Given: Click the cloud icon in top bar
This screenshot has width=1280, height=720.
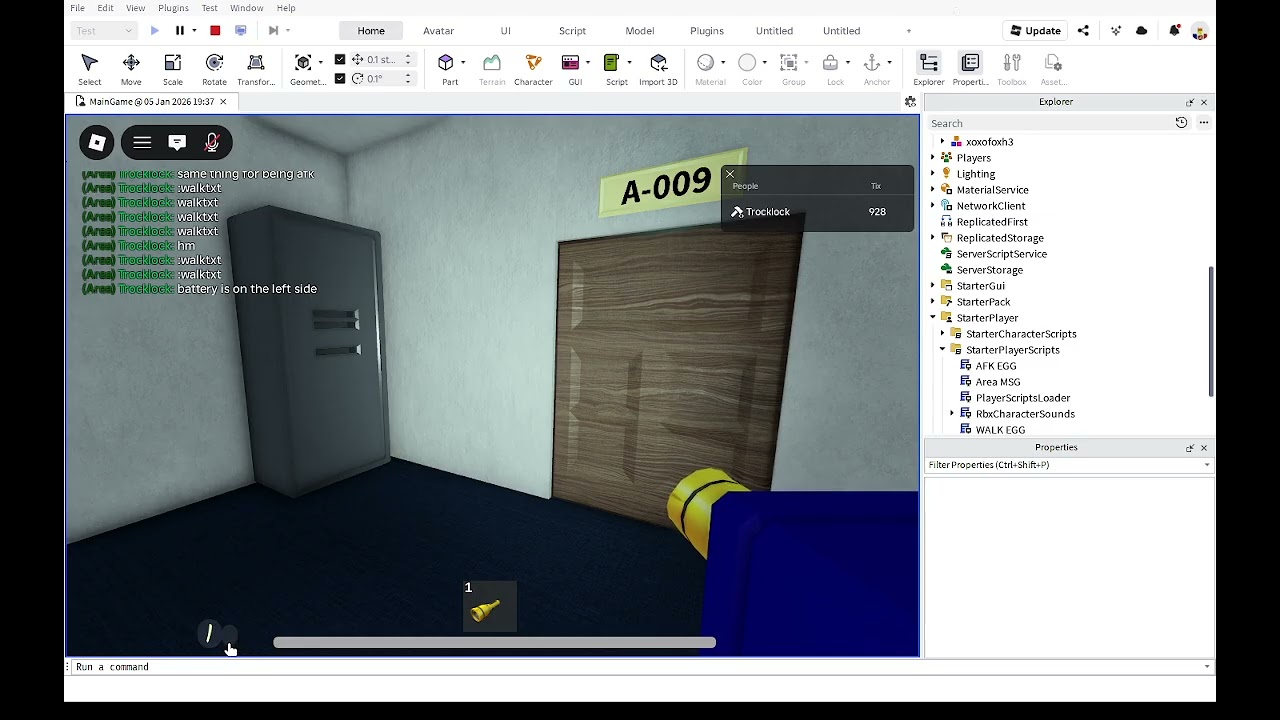Looking at the screenshot, I should [1142, 31].
